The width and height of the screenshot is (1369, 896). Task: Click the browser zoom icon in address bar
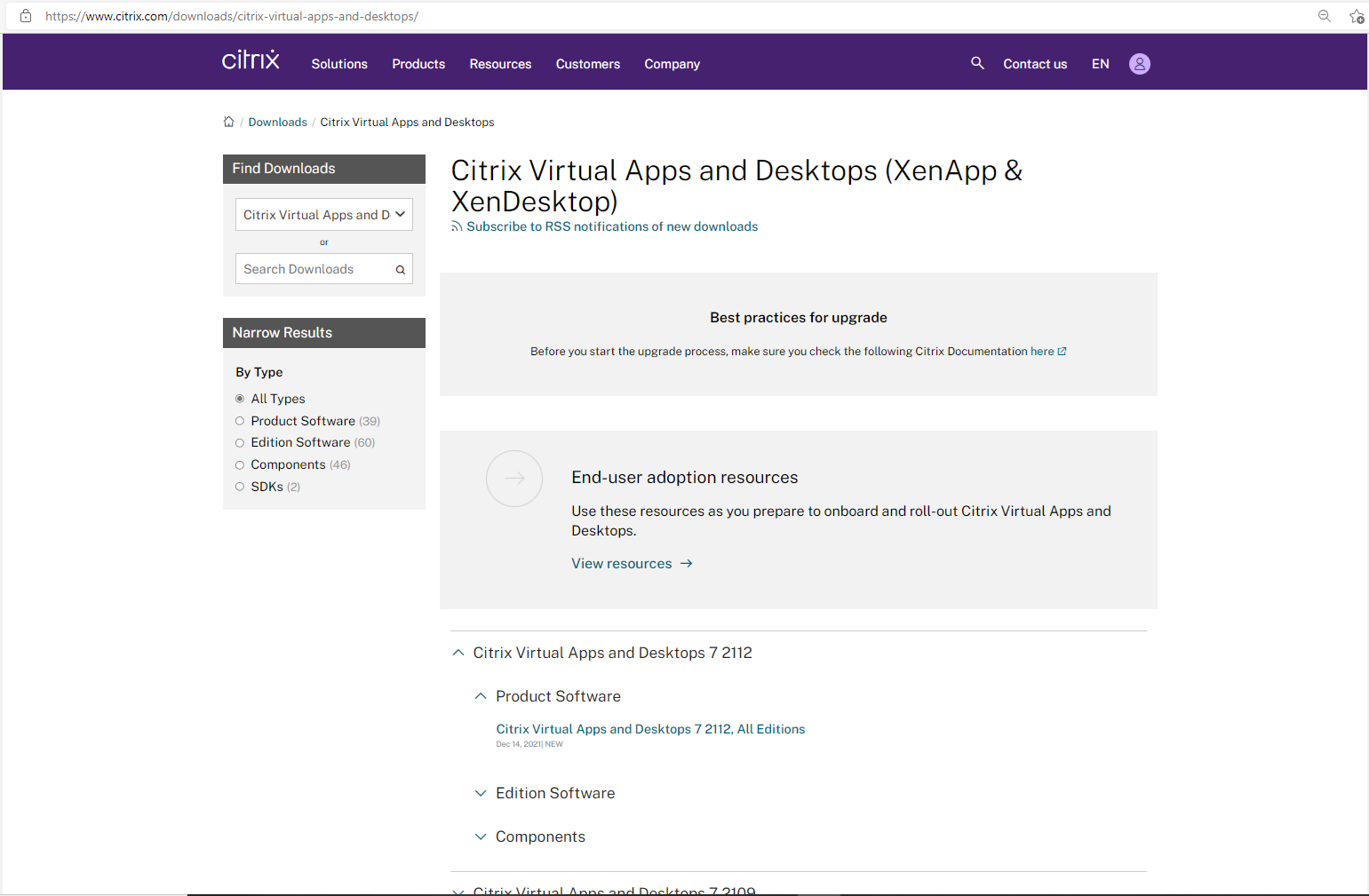click(x=1325, y=16)
